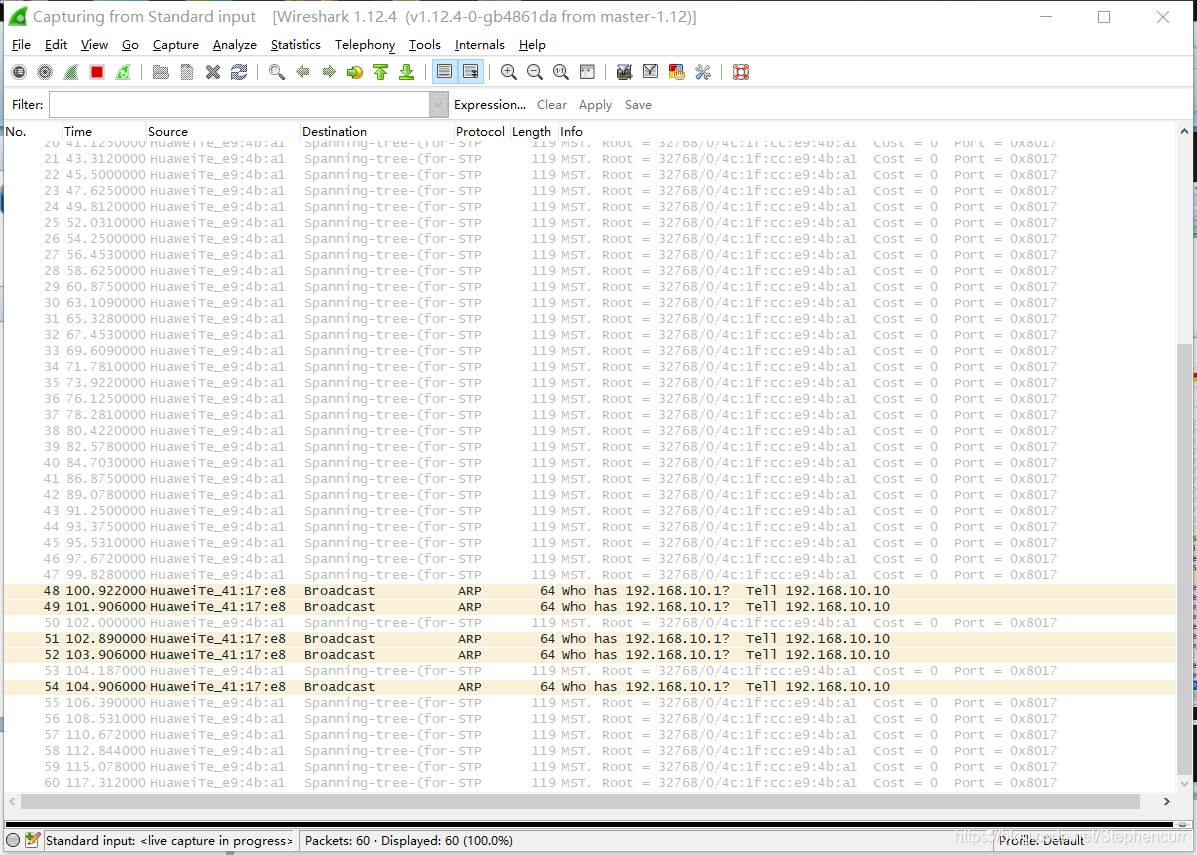
Task: Select ARP packet number 48
Action: 589,591
